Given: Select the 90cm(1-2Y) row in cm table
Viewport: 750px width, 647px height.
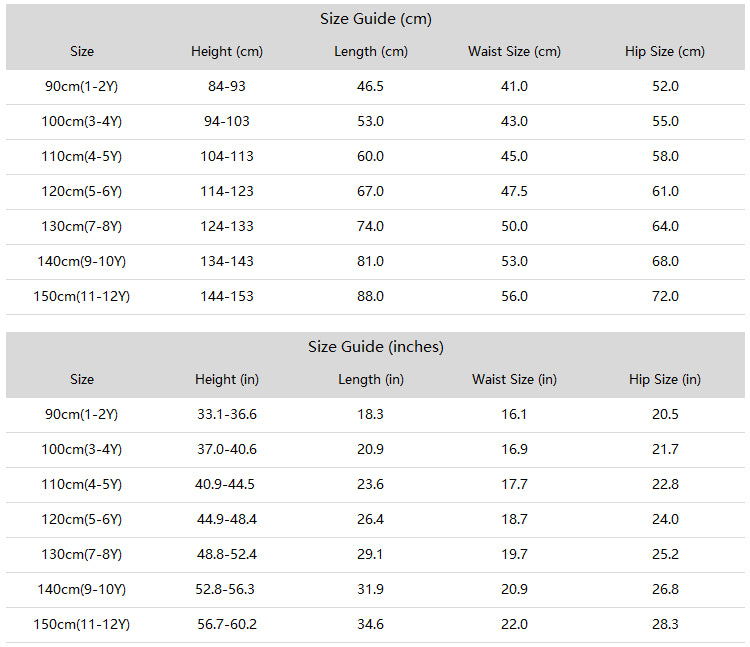Looking at the screenshot, I should click(375, 87).
